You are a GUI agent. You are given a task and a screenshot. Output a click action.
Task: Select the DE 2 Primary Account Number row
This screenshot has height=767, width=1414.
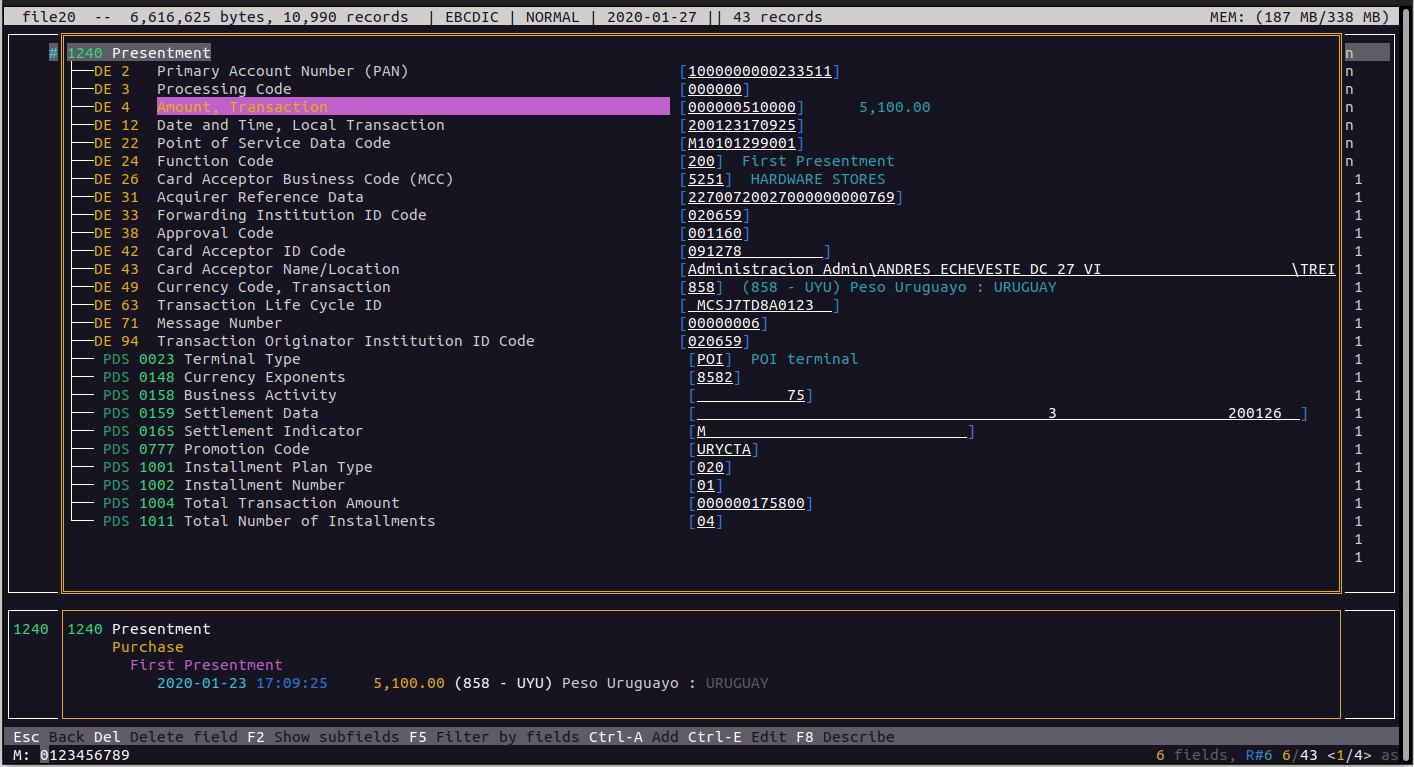(282, 71)
